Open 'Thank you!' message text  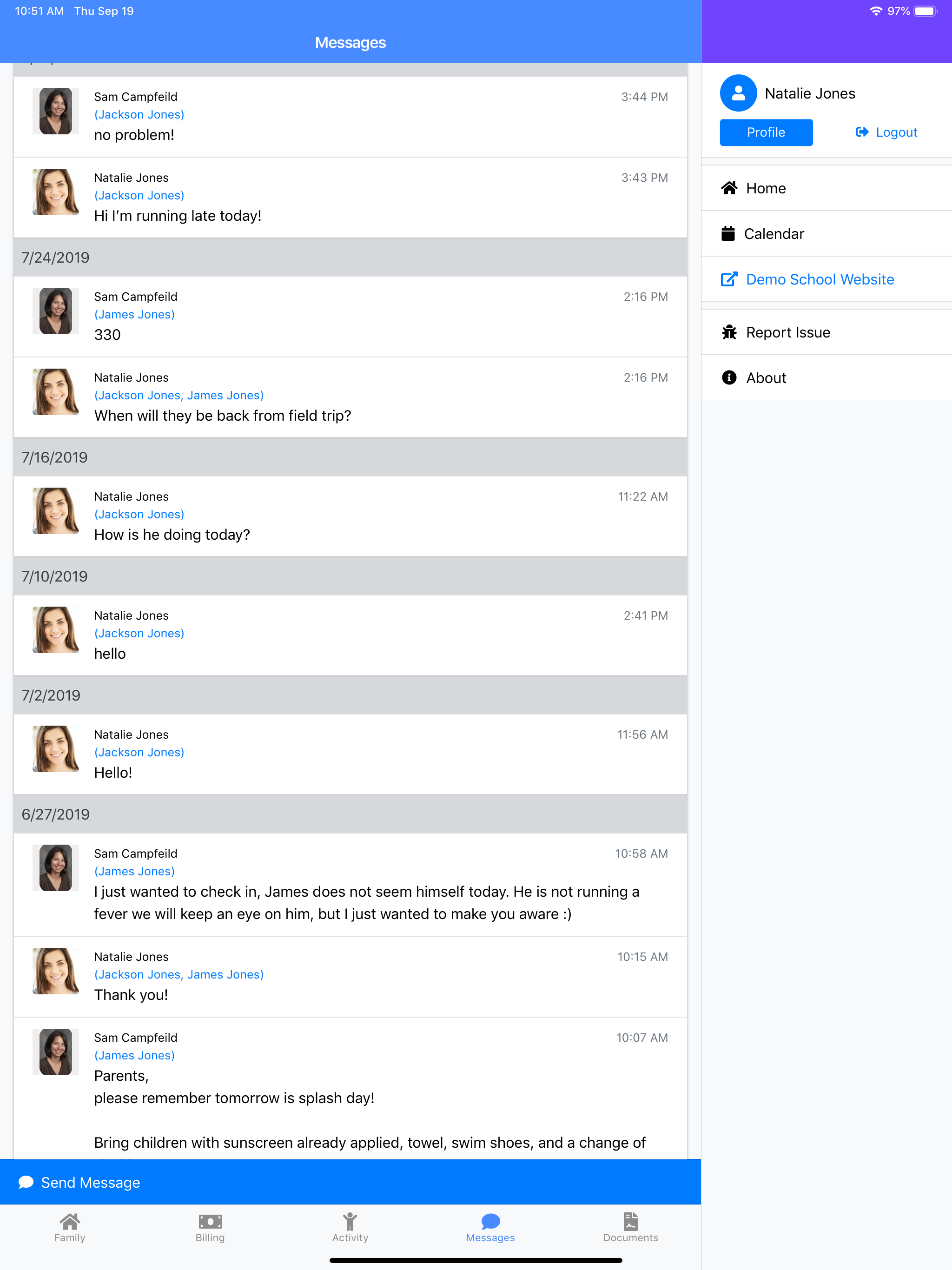131,995
